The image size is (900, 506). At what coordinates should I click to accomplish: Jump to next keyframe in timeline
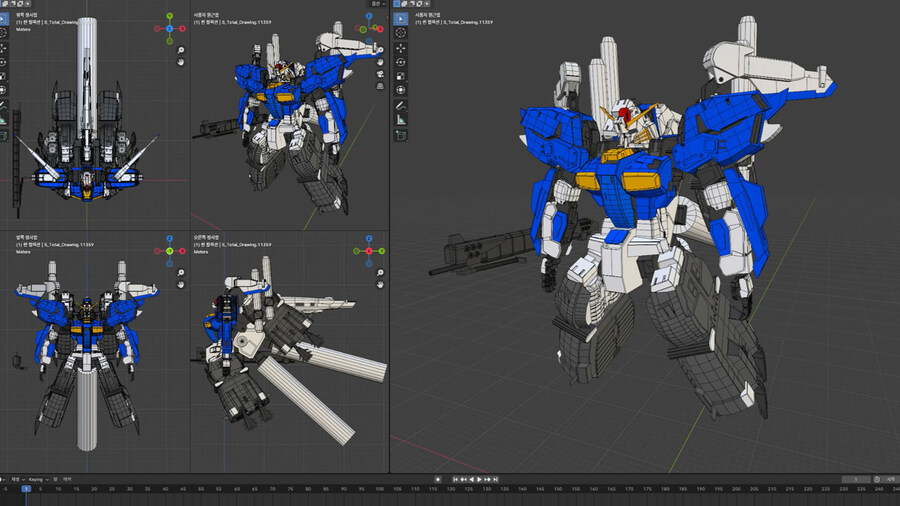(487, 479)
